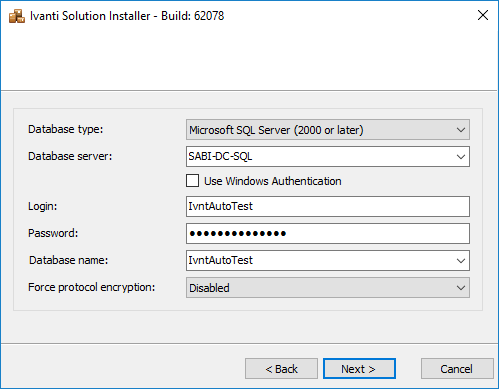Viewport: 499px width, 389px height.
Task: Click into the Login input field
Action: (328, 206)
